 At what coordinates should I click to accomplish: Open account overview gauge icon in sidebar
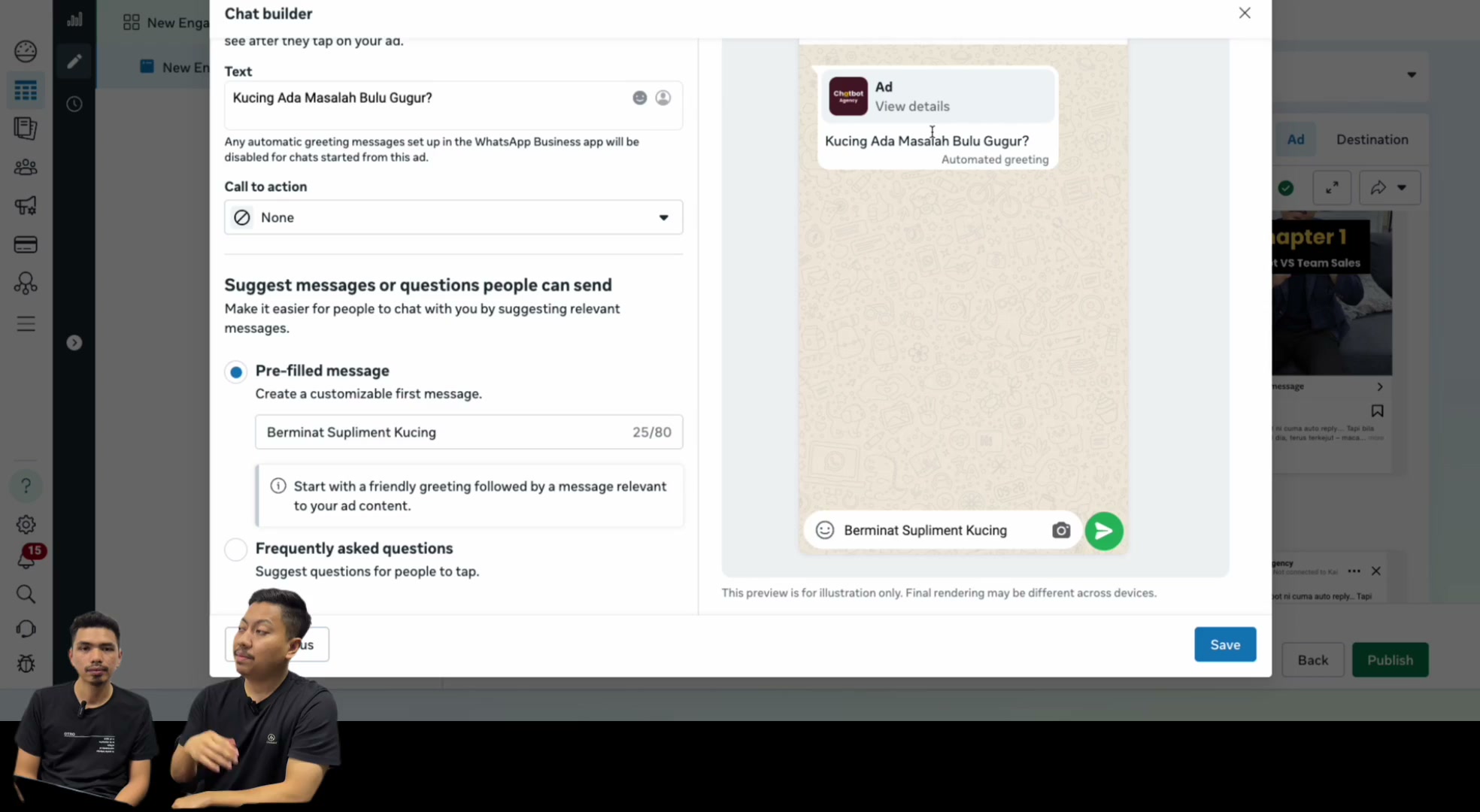(x=26, y=51)
